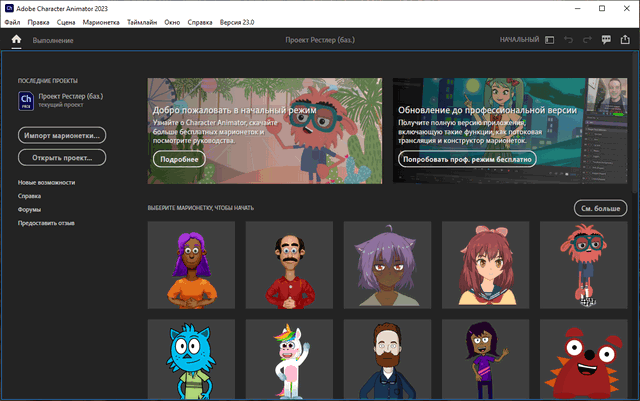This screenshot has width=640, height=401.
Task: Click the Adobe Character Animator title bar icon
Action: (x=8, y=7)
